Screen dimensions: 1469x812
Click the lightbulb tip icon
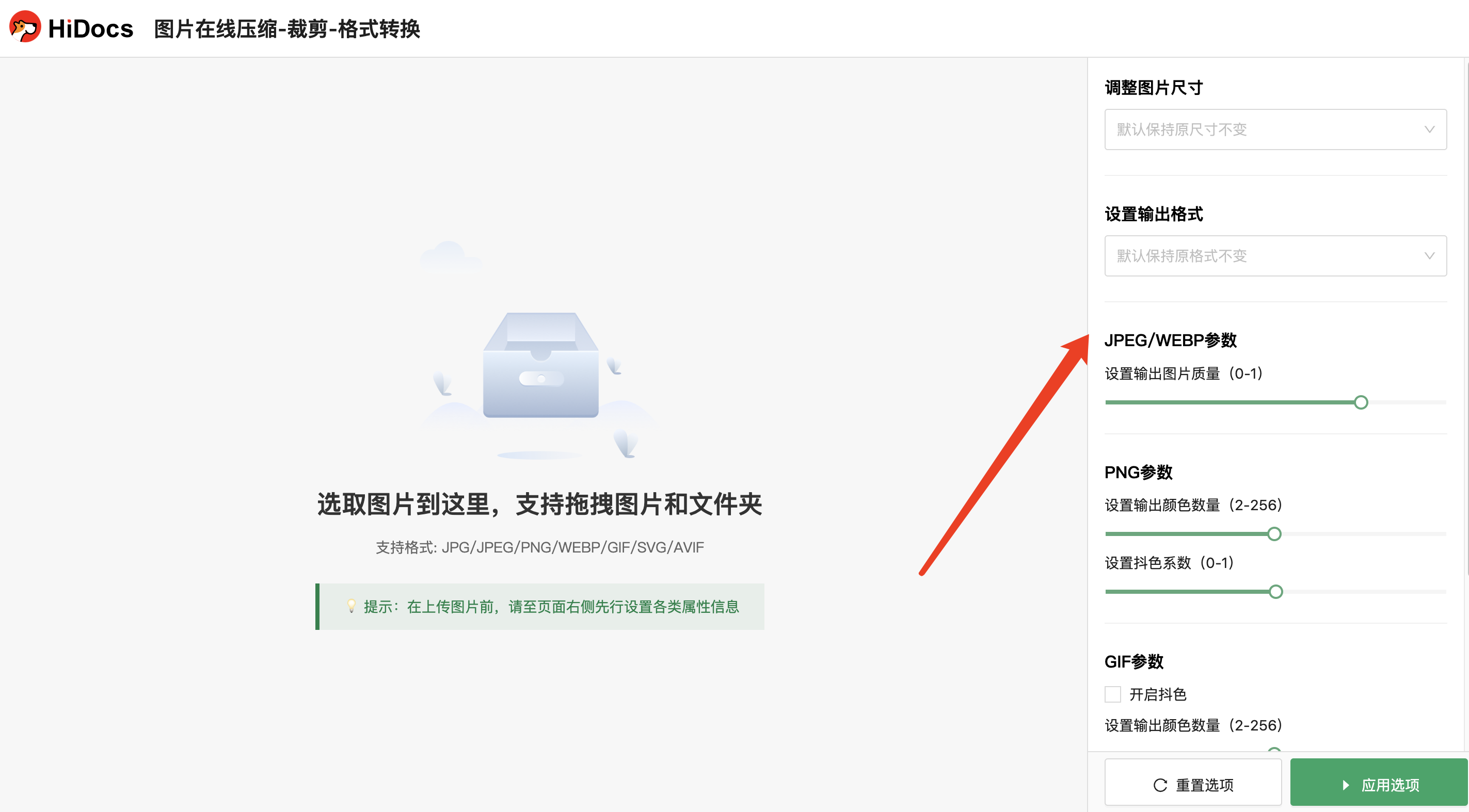click(x=352, y=606)
